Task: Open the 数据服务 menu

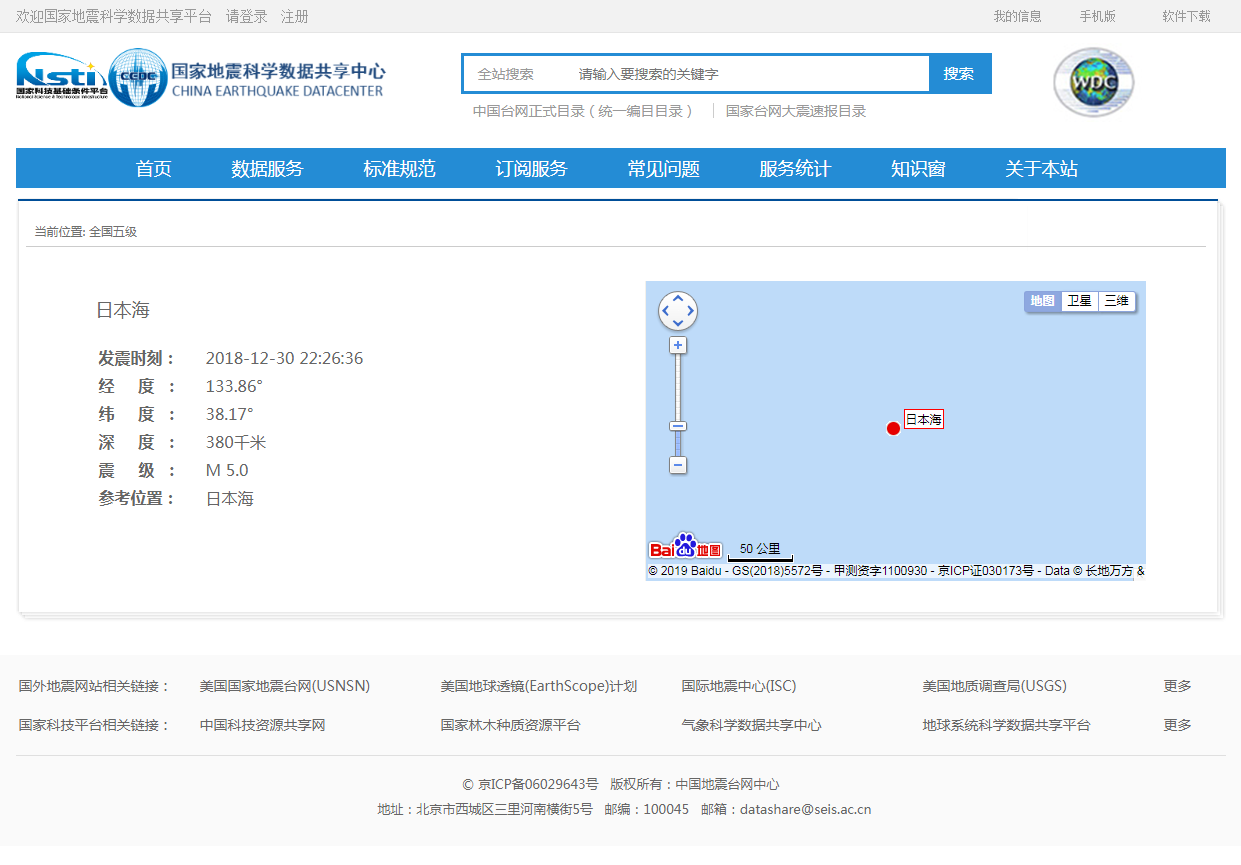Action: point(266,168)
